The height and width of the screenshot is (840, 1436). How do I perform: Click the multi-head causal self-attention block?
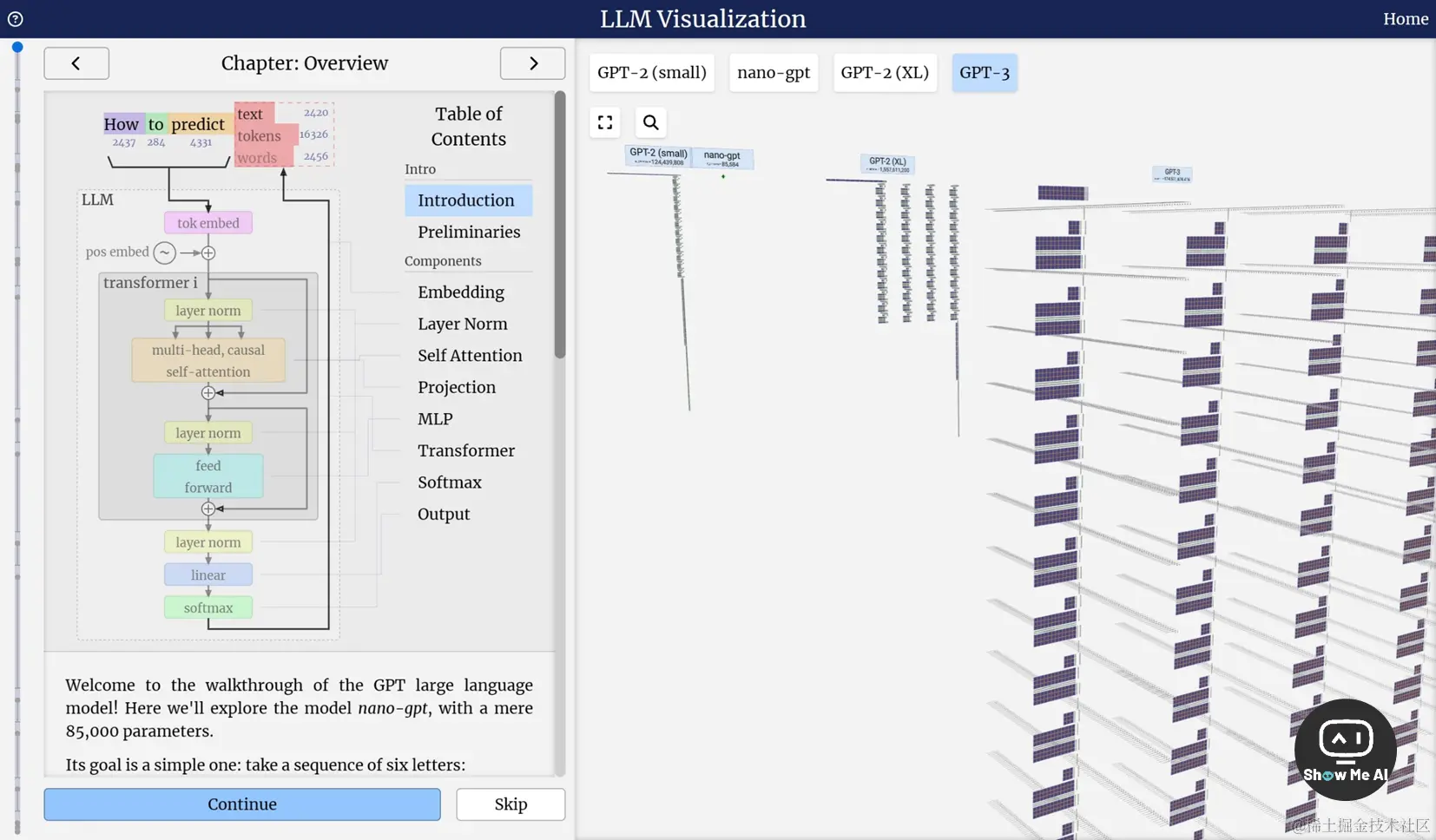click(208, 361)
